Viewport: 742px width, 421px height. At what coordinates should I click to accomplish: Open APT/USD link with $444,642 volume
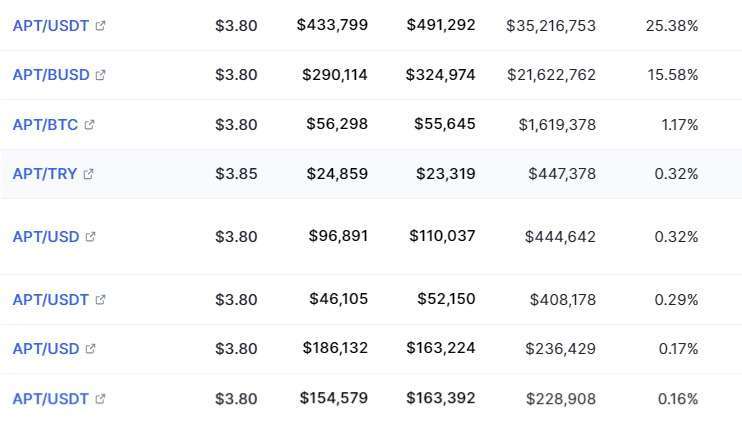(x=46, y=237)
